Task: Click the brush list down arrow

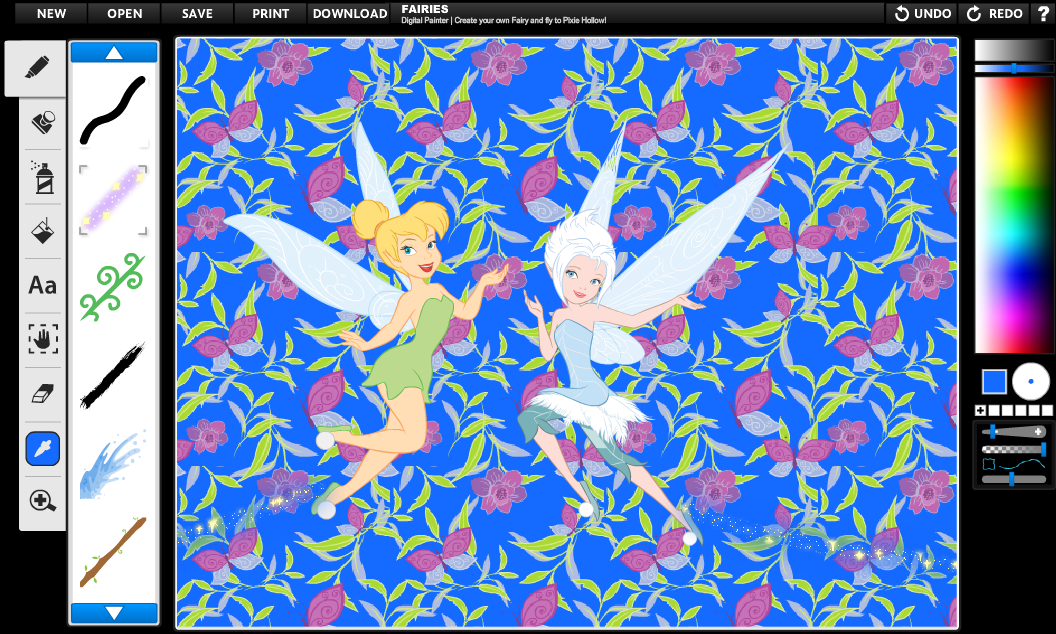Action: [114, 613]
